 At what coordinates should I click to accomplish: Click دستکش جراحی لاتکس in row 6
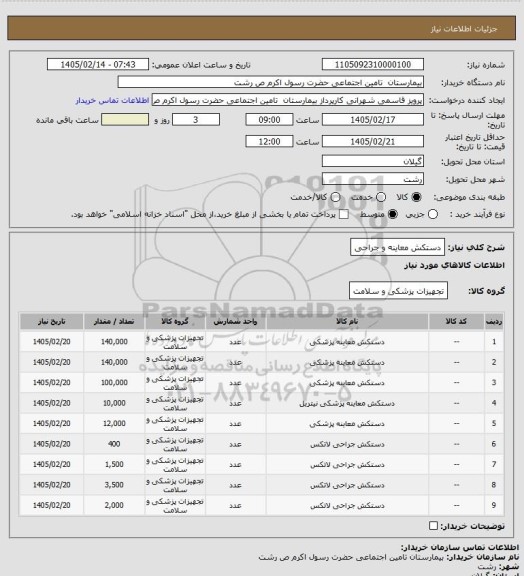tap(347, 444)
